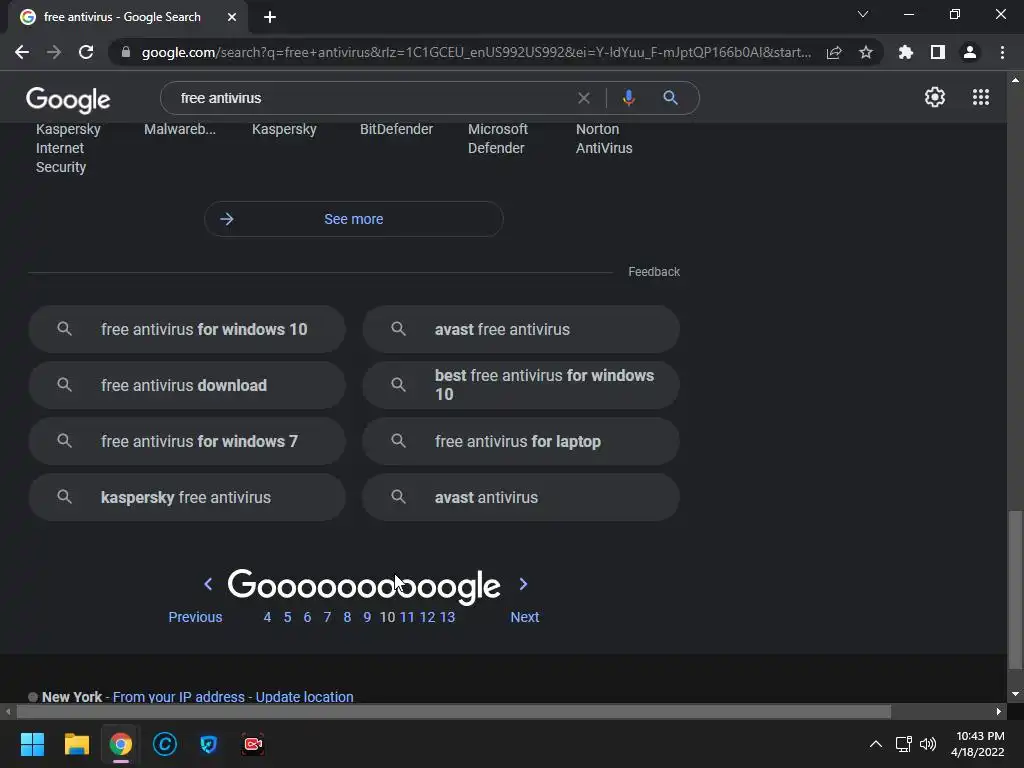
Task: Go to results page 11
Action: (407, 617)
